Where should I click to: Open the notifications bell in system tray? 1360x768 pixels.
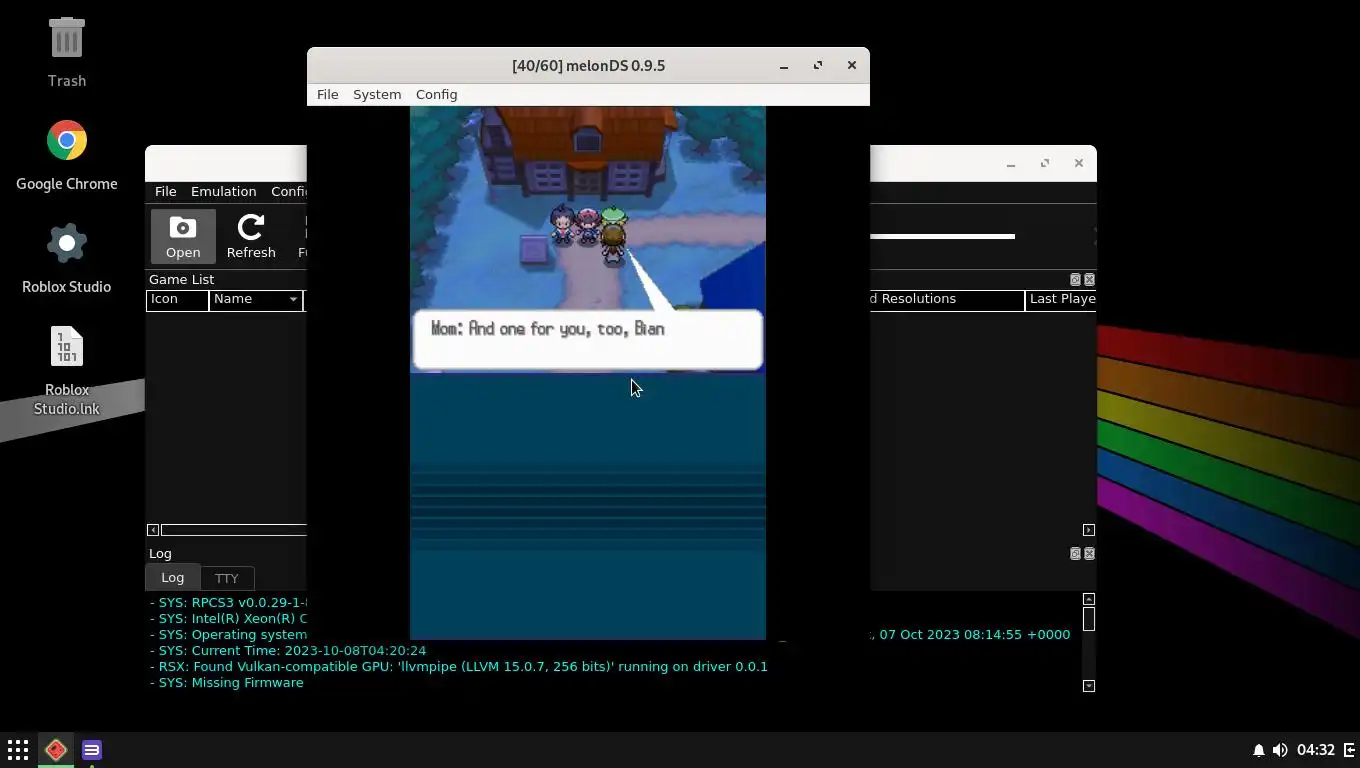click(x=1258, y=750)
